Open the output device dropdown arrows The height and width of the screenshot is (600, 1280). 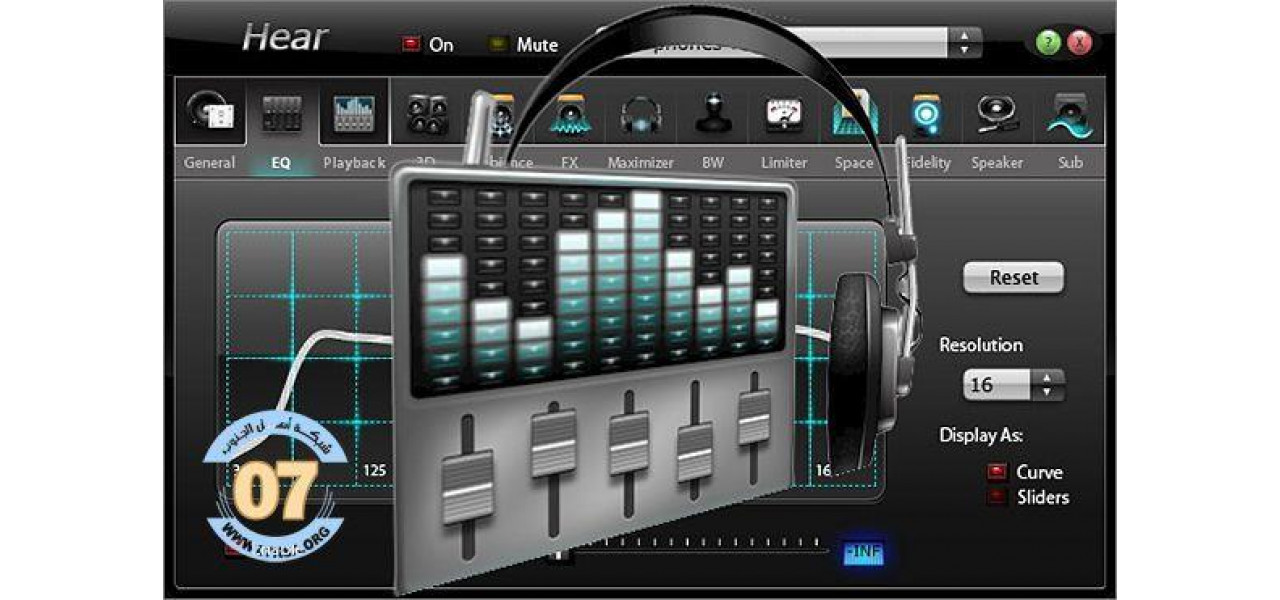pyautogui.click(x=964, y=43)
